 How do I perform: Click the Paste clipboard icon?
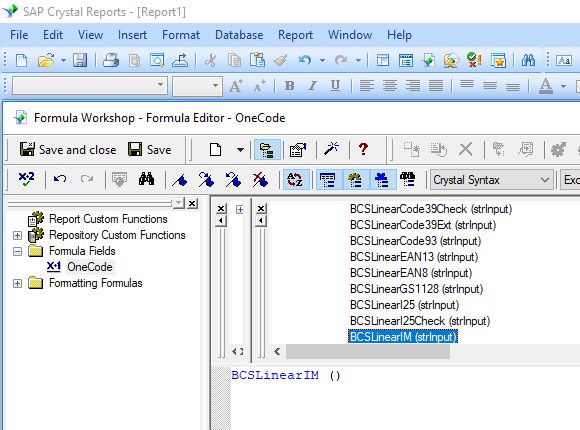pos(257,60)
